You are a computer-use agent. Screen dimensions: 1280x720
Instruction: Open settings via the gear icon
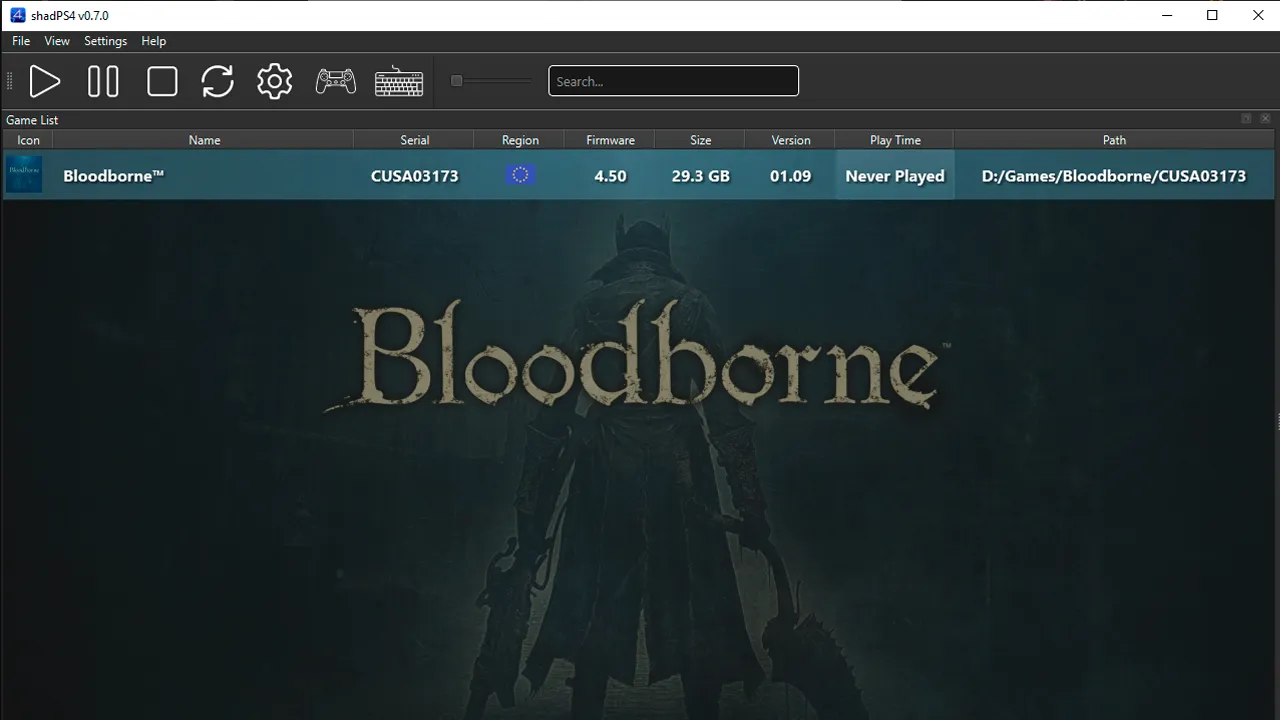[x=275, y=81]
